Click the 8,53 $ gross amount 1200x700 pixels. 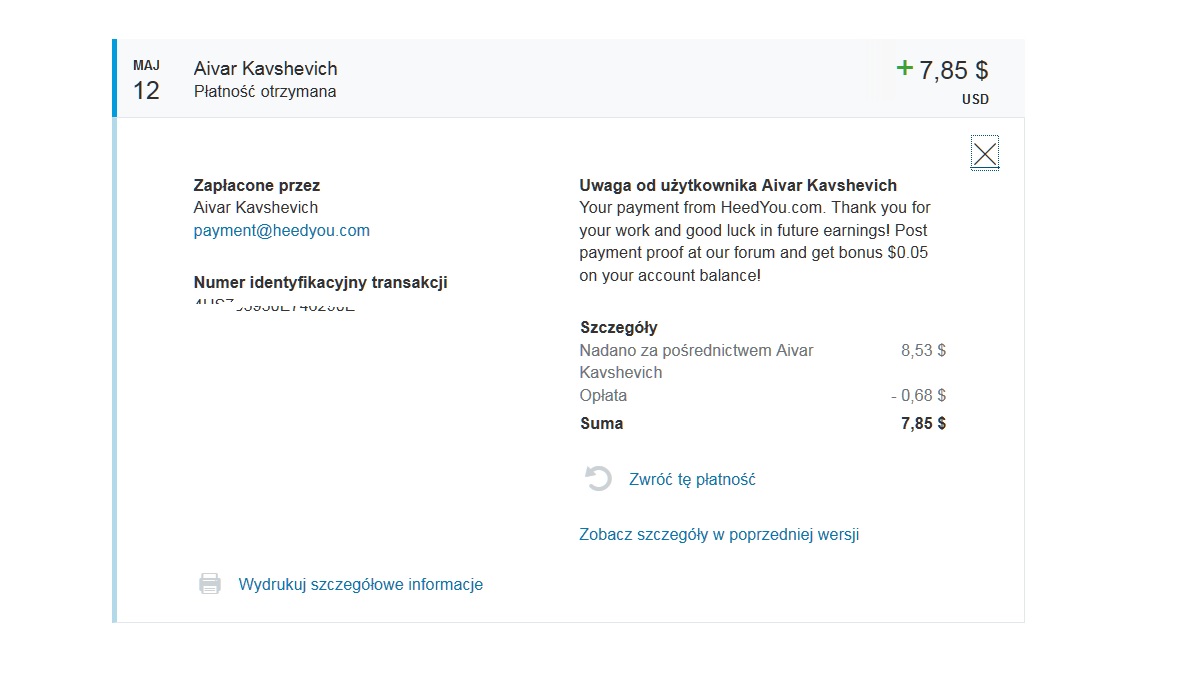(923, 350)
